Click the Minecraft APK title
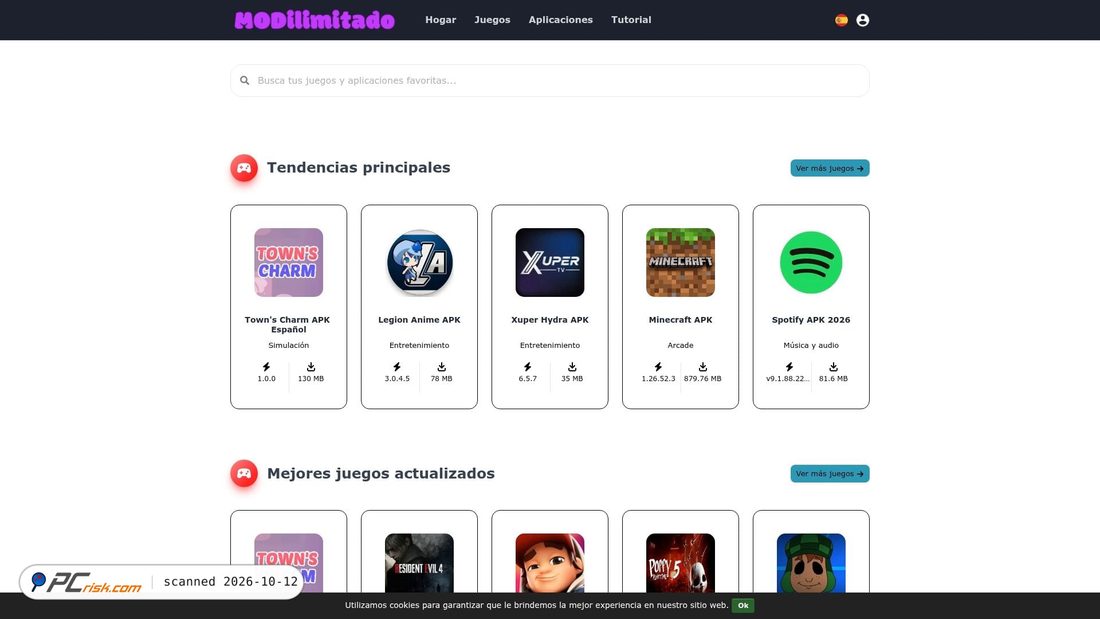This screenshot has height=619, width=1100. coord(680,320)
